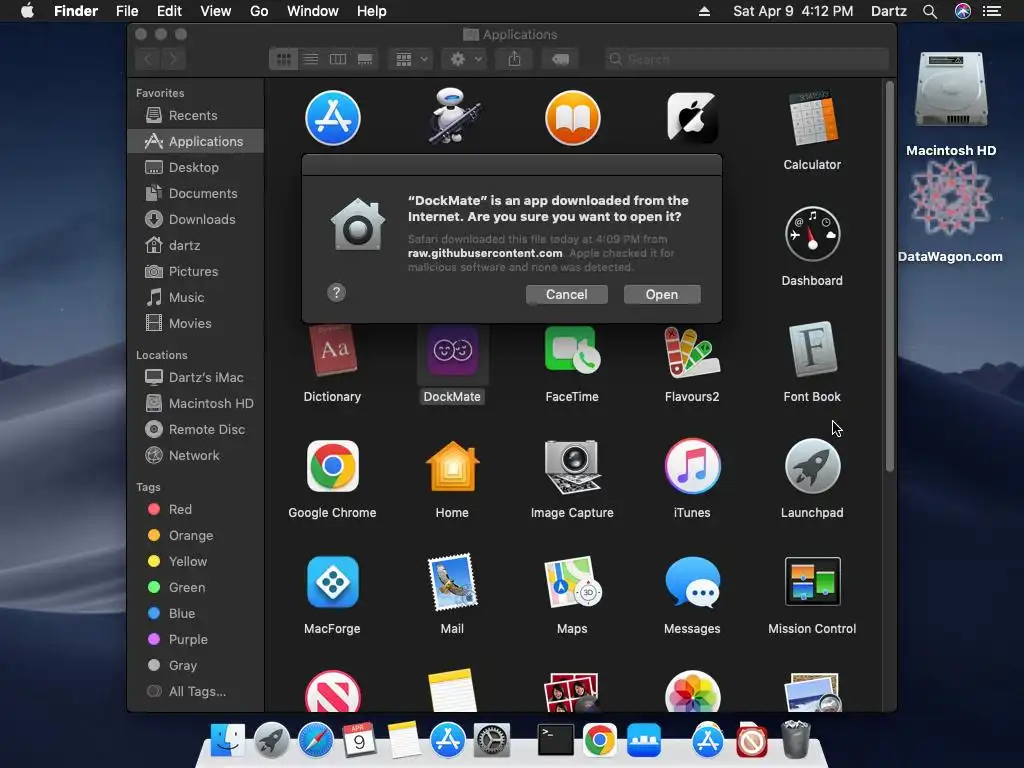Open the Automator robot icon

coord(453,118)
